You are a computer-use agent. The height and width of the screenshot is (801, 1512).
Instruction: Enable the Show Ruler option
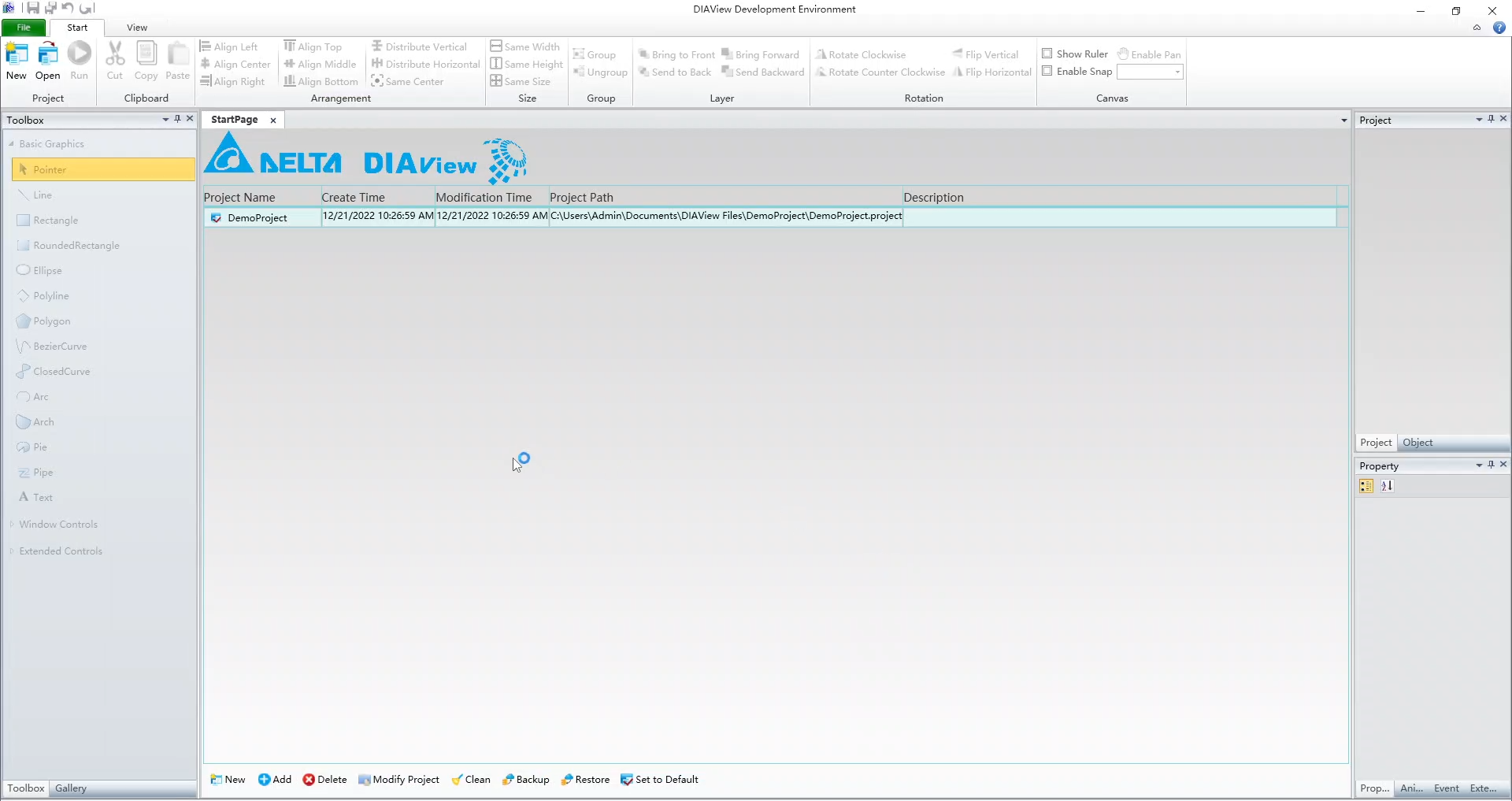(x=1049, y=54)
